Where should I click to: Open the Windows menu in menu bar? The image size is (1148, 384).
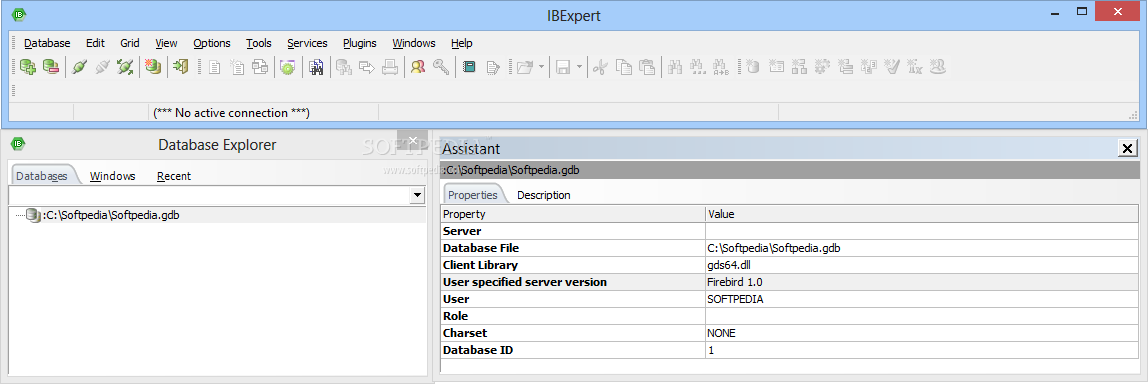coord(414,43)
